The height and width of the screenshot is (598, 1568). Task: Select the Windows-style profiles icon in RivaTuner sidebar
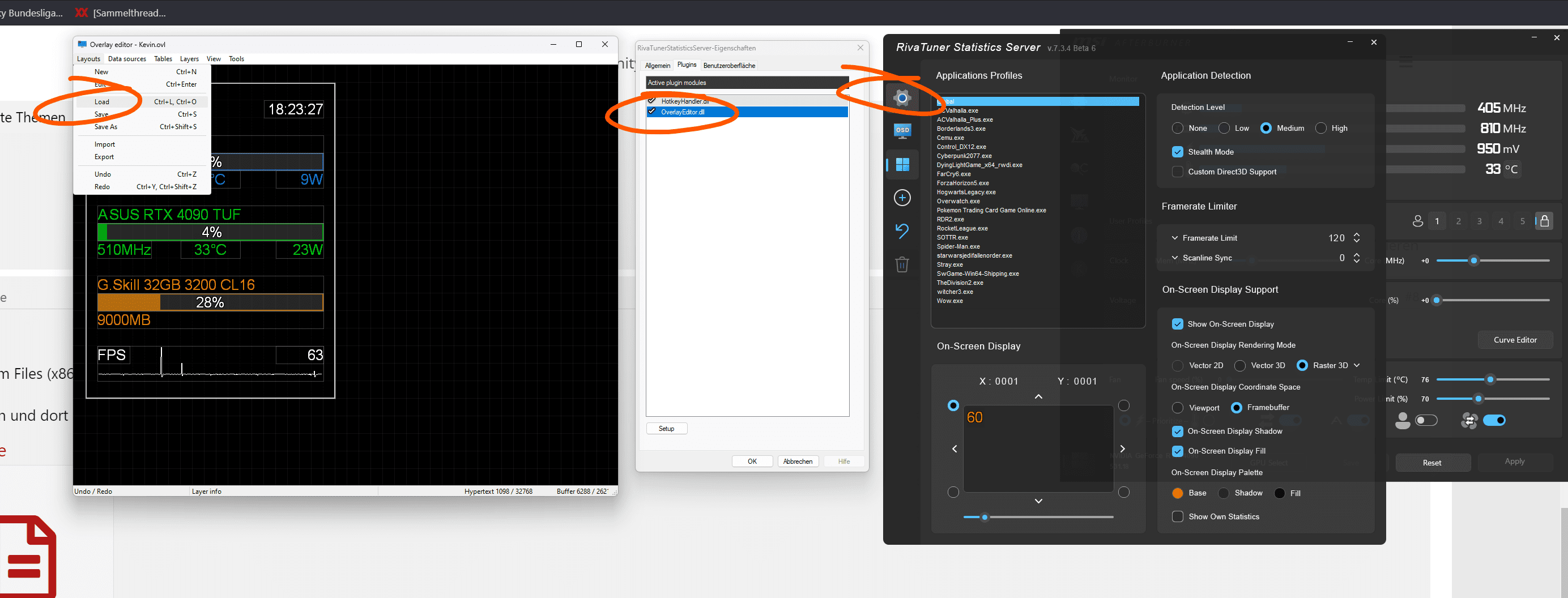(902, 164)
